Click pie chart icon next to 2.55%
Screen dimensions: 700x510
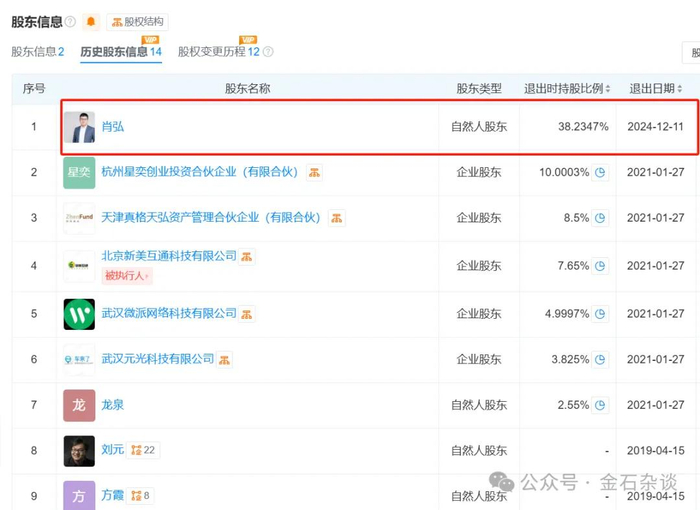[600, 405]
